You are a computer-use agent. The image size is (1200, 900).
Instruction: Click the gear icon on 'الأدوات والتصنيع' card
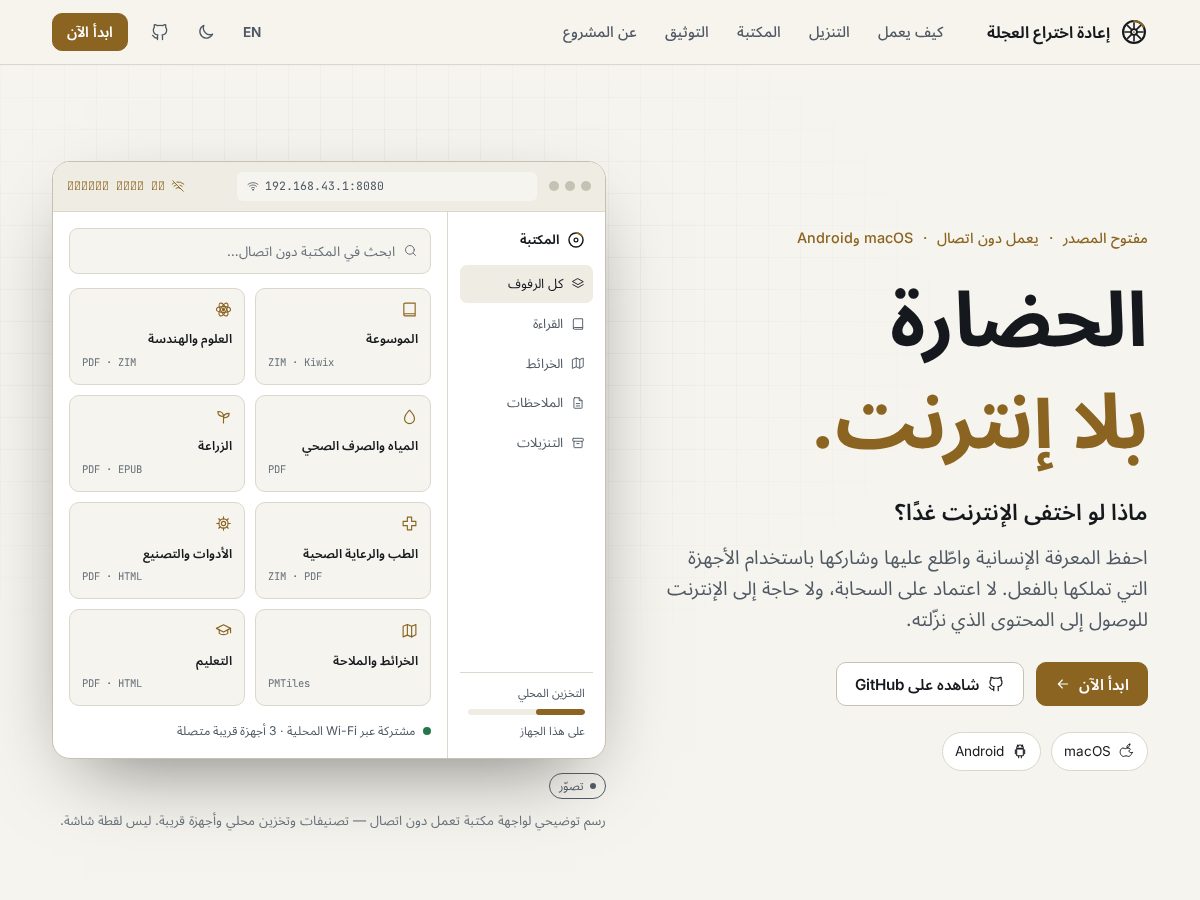223,524
